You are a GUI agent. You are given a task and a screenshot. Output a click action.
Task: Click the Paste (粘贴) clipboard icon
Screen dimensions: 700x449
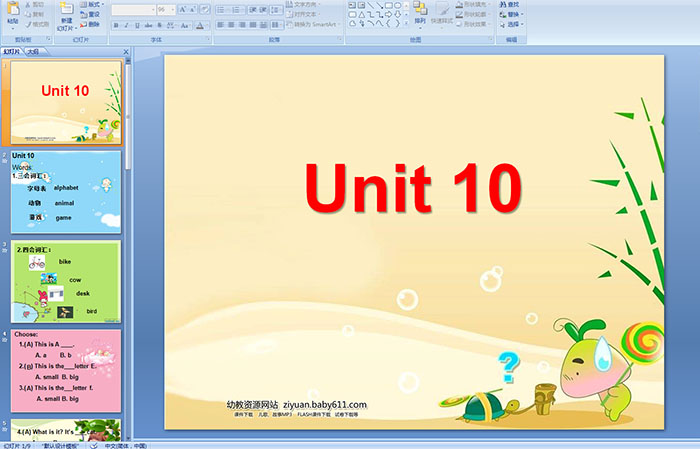tap(13, 9)
